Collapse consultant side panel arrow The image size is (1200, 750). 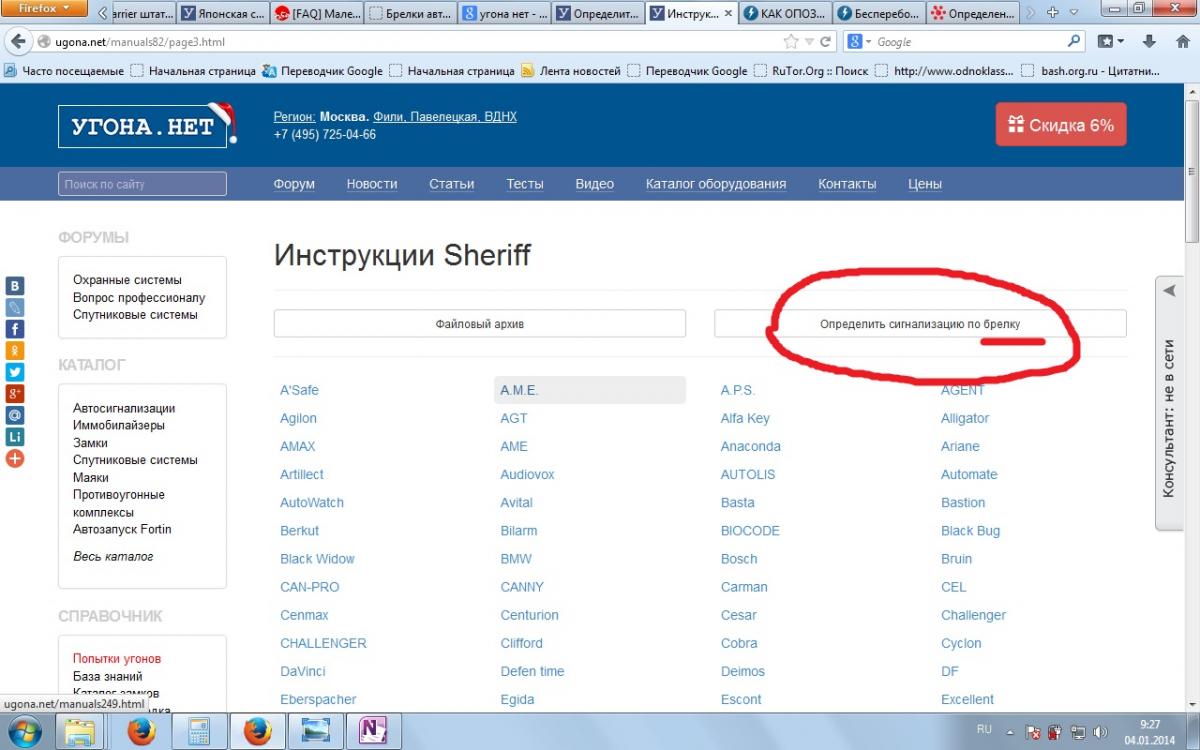pos(1168,290)
